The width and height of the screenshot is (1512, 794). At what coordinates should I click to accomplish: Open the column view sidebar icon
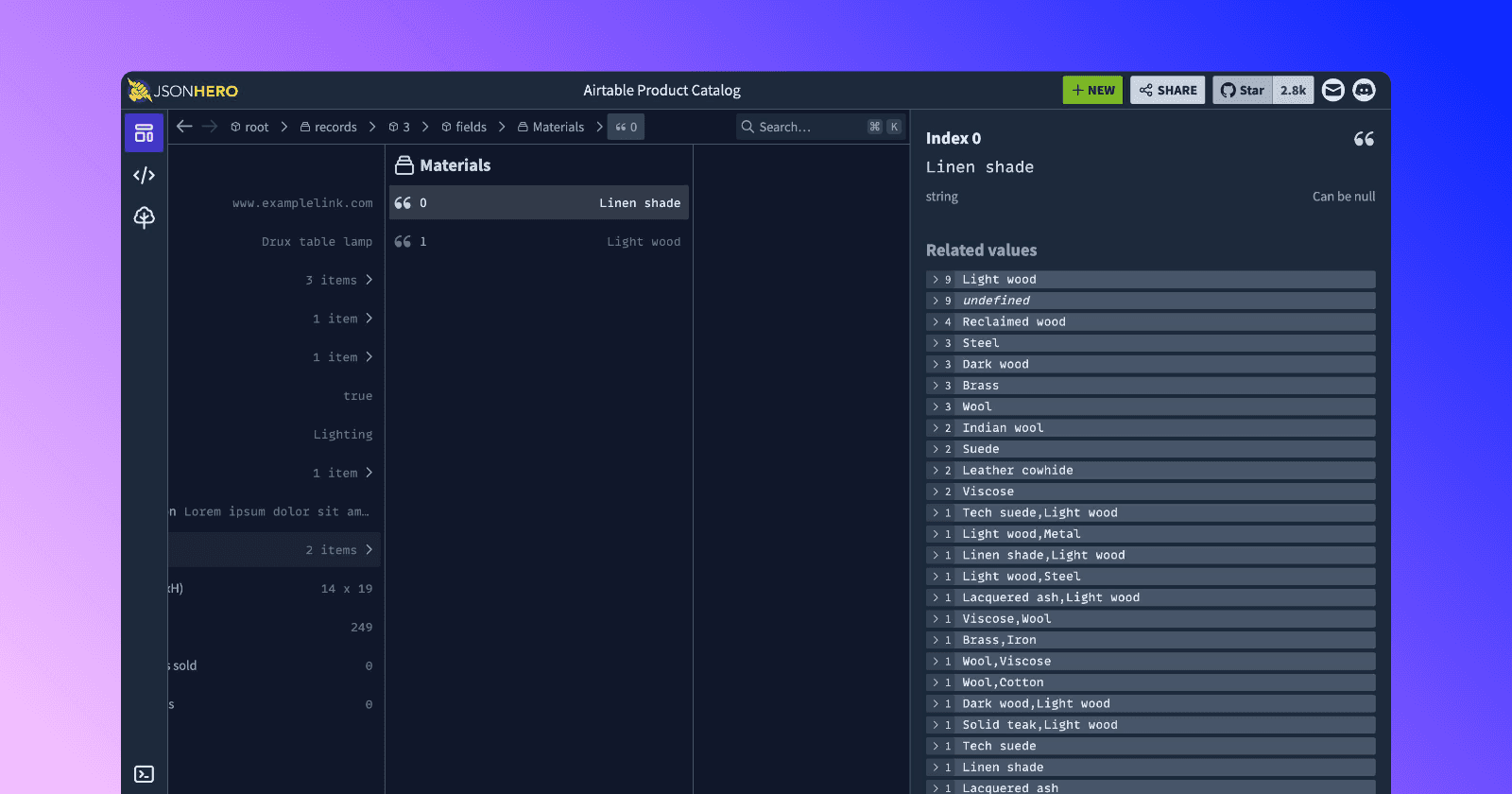(x=144, y=133)
